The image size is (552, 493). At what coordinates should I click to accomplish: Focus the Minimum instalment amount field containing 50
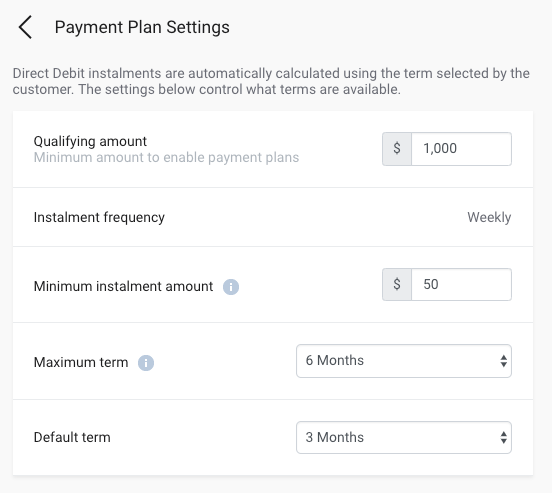point(461,285)
